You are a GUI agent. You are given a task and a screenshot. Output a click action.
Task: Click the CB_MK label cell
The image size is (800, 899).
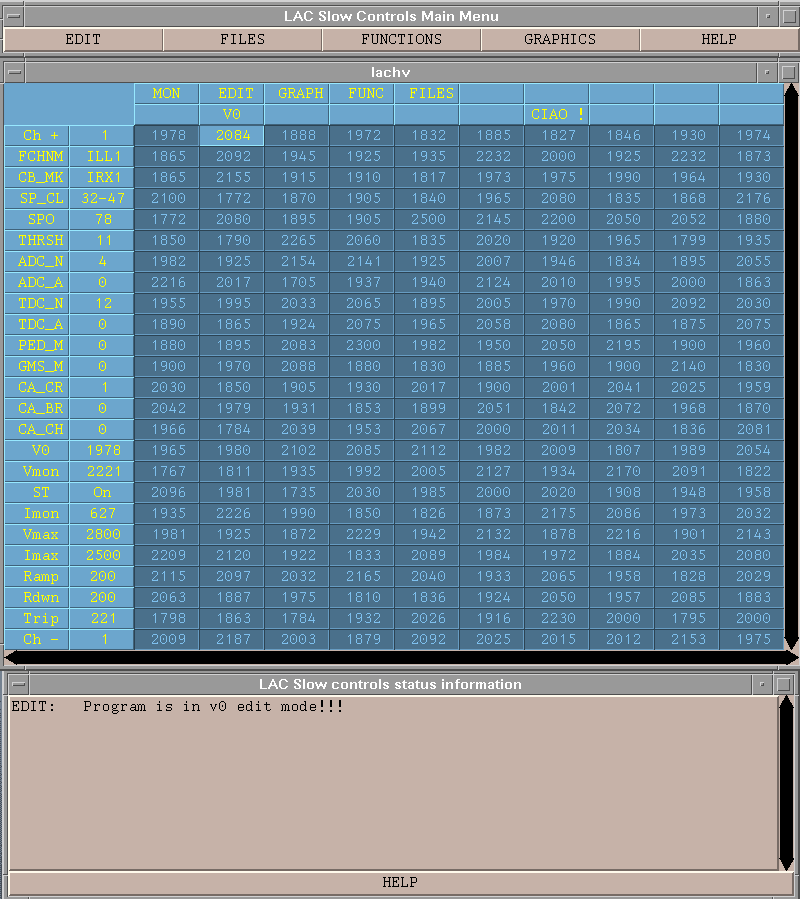click(37, 178)
